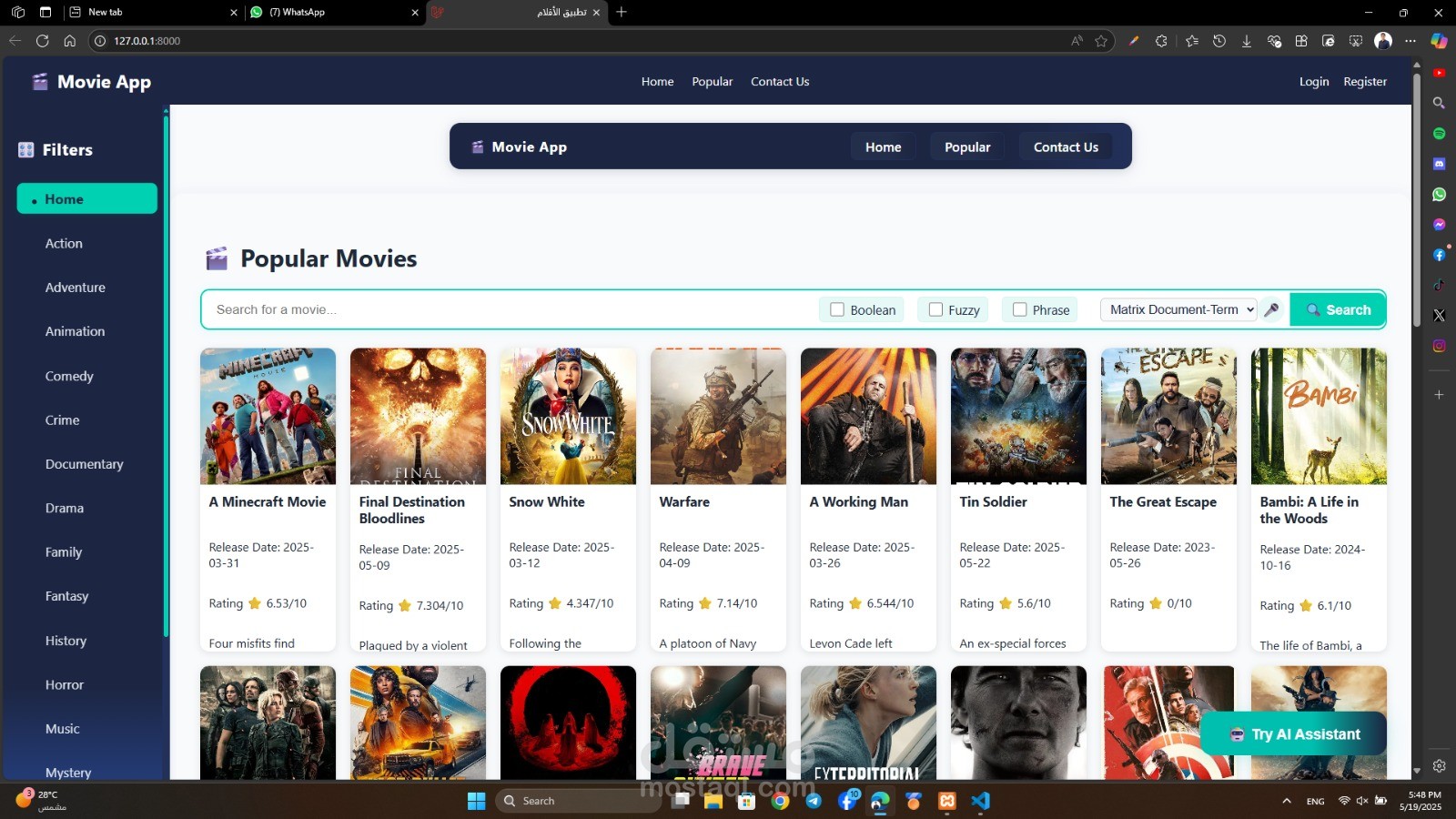Filter movies by Documentary genre

(84, 465)
